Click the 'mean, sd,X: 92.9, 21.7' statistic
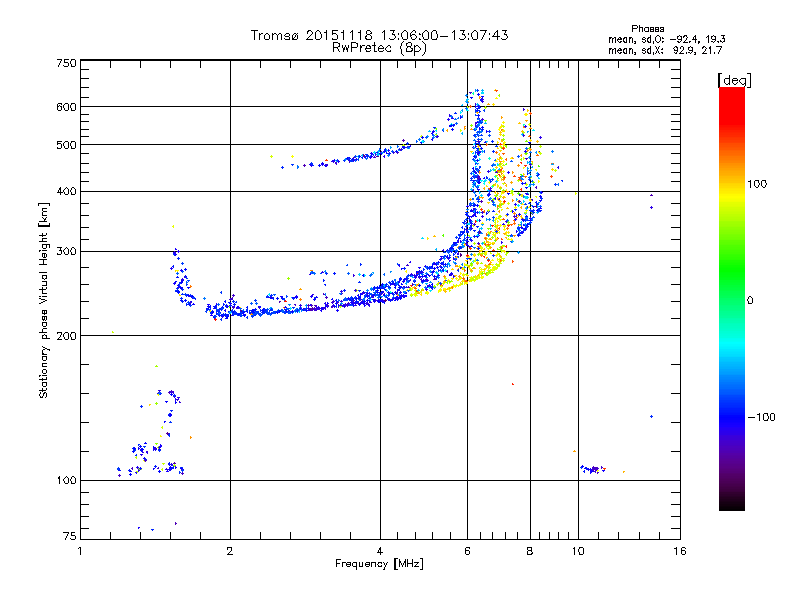This screenshot has width=800, height=600. pos(665,50)
